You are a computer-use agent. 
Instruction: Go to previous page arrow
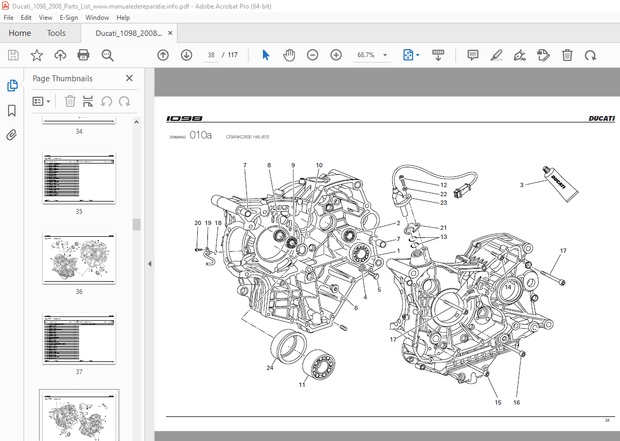(163, 55)
